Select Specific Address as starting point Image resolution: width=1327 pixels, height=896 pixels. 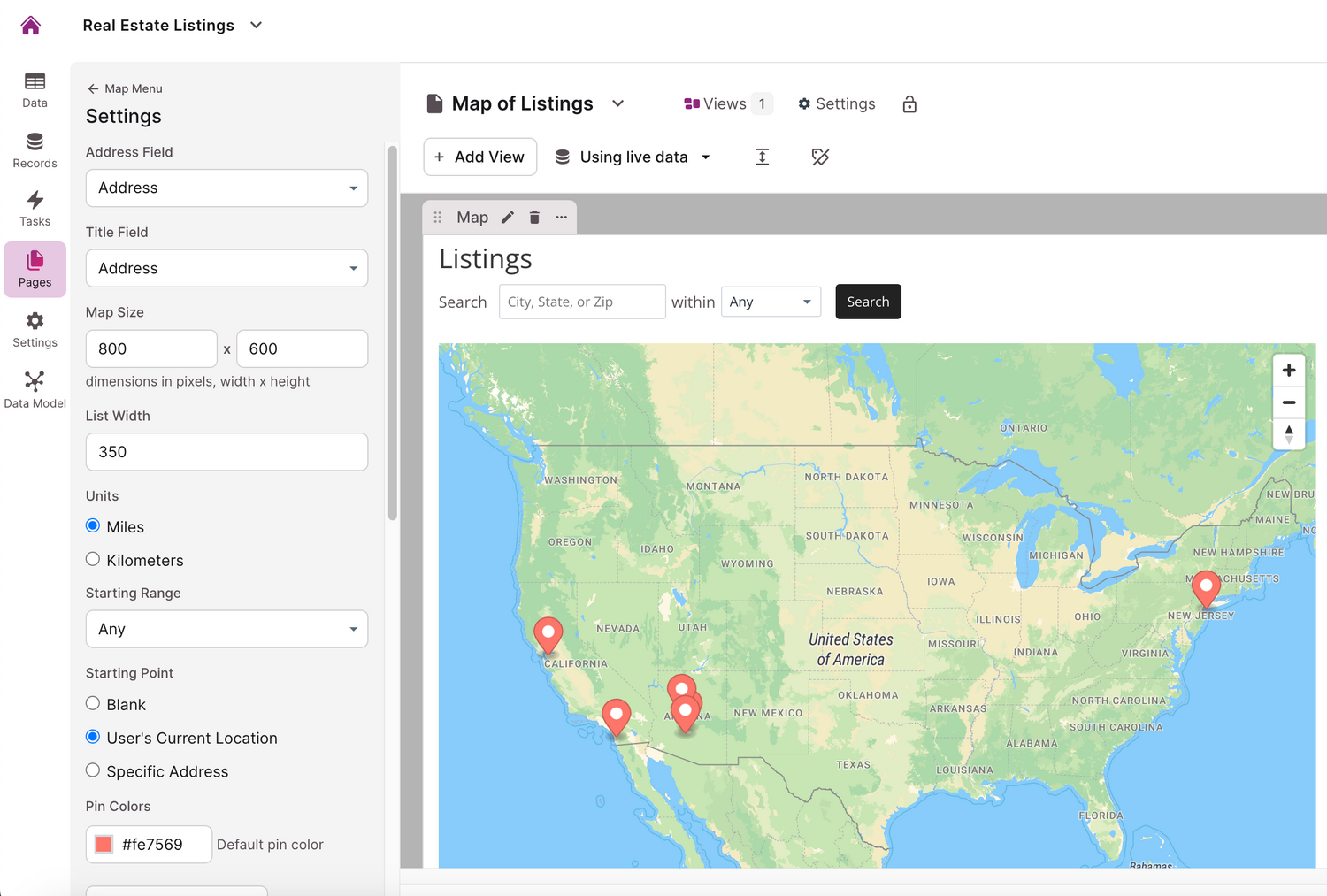click(93, 770)
